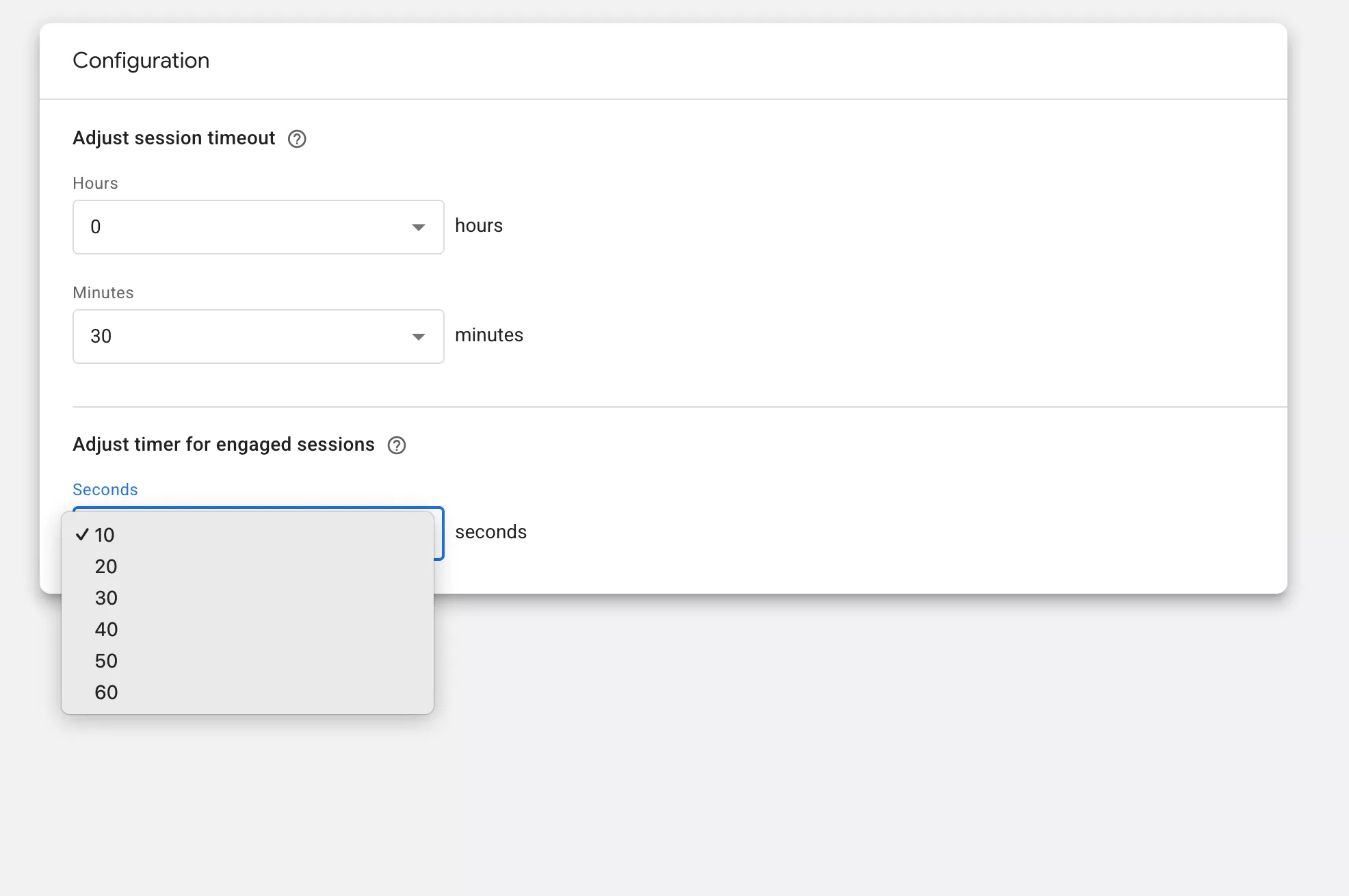Click the Hours field label
Image resolution: width=1349 pixels, height=896 pixels.
[95, 183]
